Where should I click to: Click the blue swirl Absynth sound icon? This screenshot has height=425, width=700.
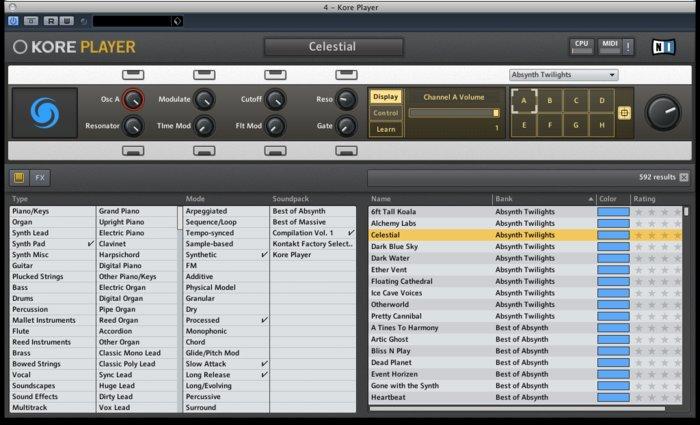click(x=45, y=112)
